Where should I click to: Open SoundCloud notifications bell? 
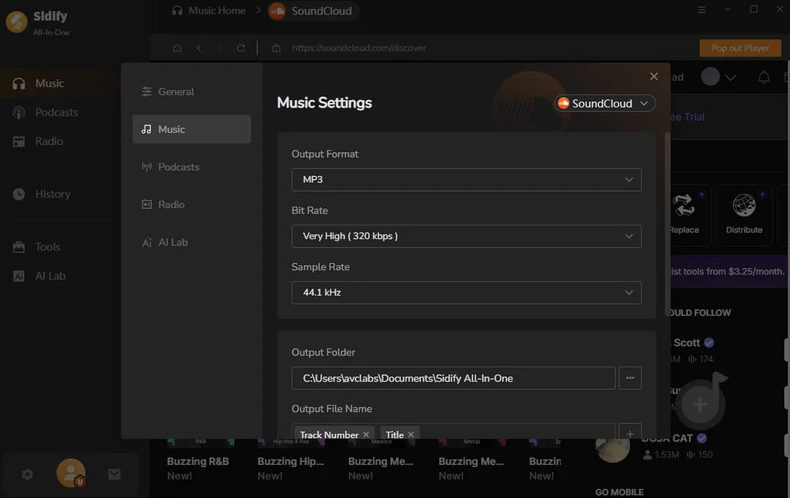(764, 77)
